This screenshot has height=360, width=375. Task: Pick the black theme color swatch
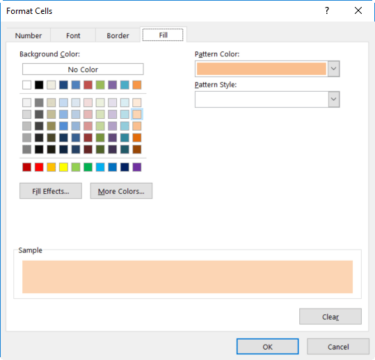(39, 85)
